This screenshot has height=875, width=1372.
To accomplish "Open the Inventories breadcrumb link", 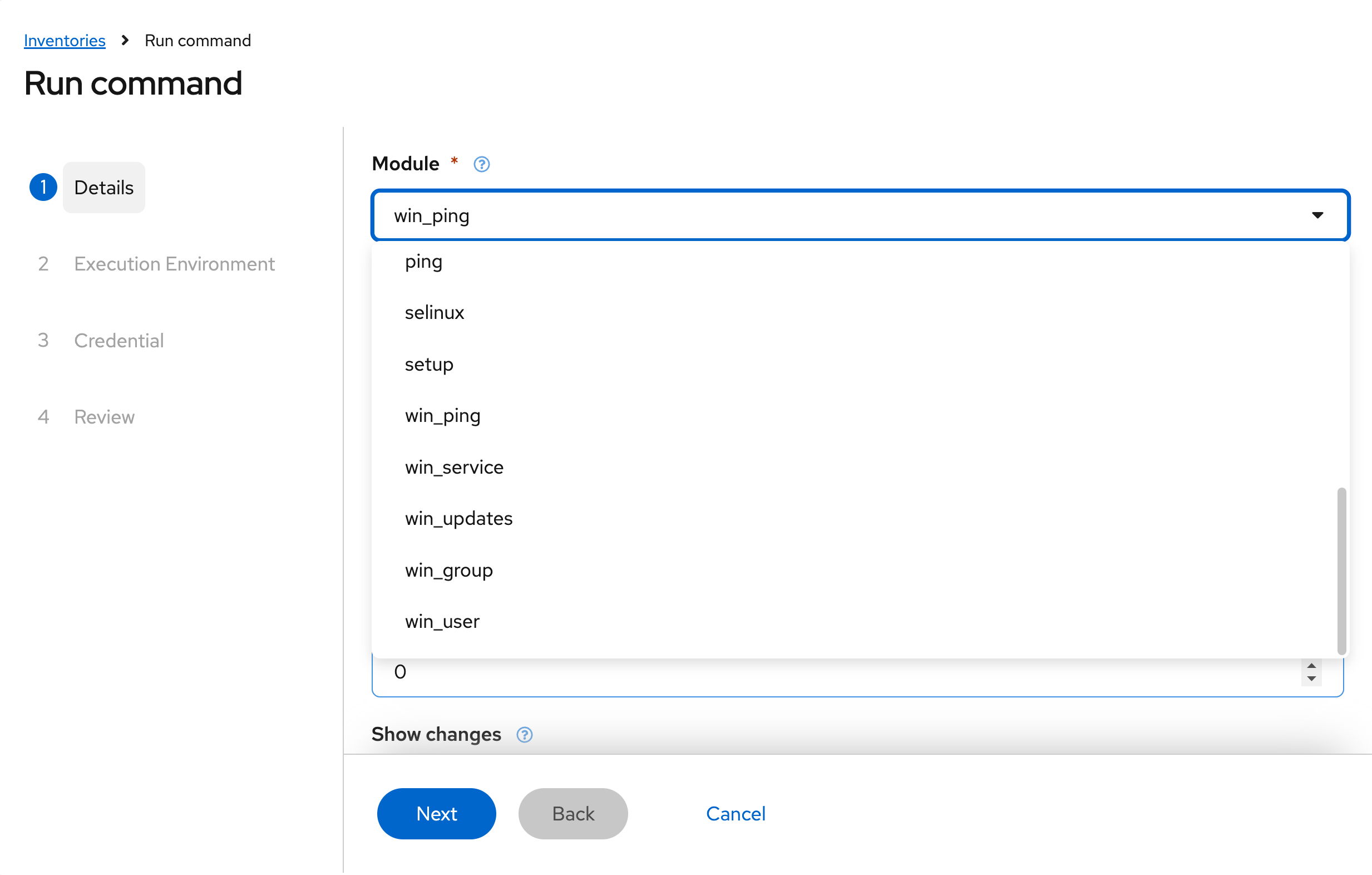I will pos(65,41).
